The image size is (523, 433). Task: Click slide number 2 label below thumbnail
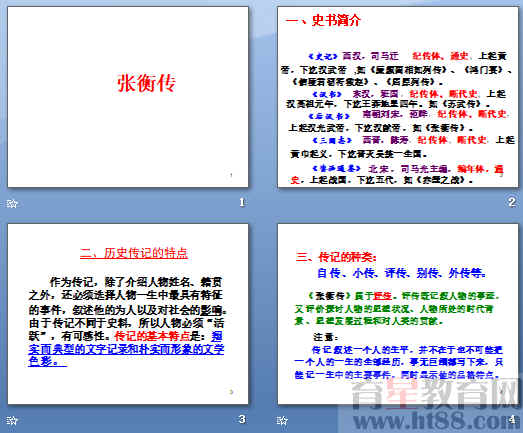click(512, 202)
